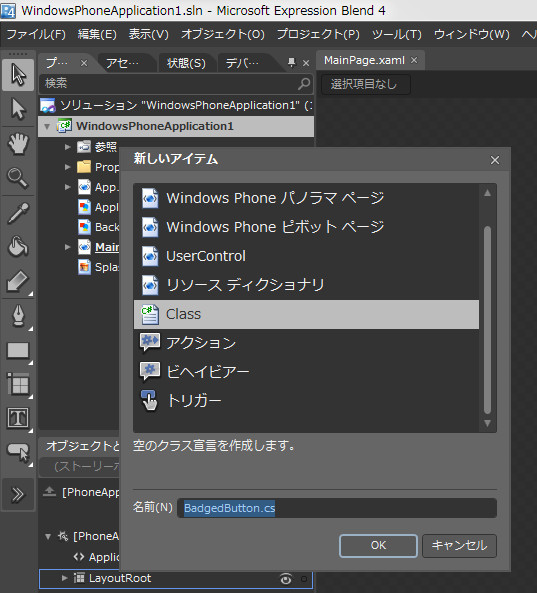Image resolution: width=537 pixels, height=593 pixels.
Task: Pin the Projects panel
Action: click(x=291, y=62)
